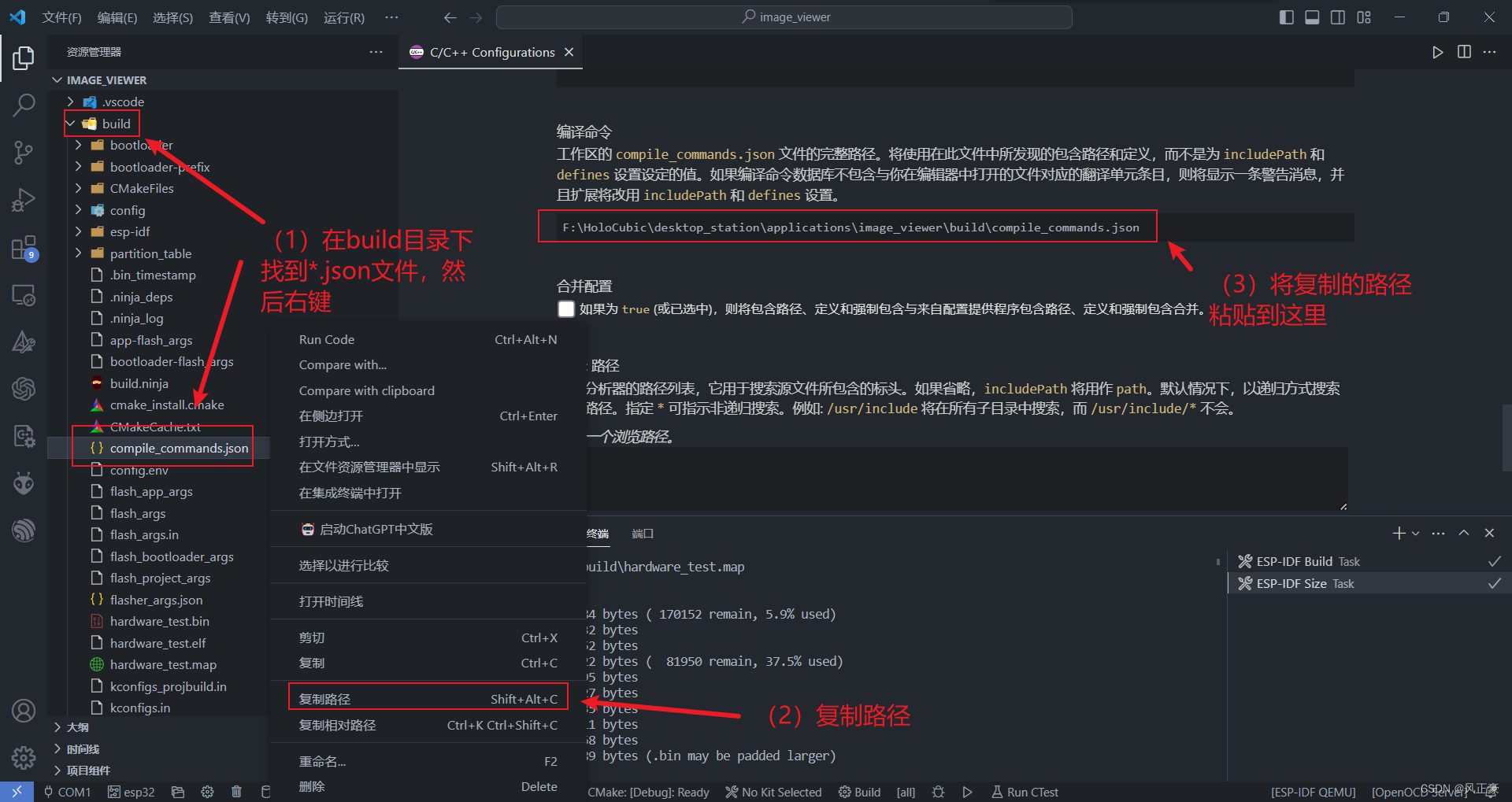Run the file with the play icon in editor toolbar
1512x802 pixels.
click(1438, 52)
